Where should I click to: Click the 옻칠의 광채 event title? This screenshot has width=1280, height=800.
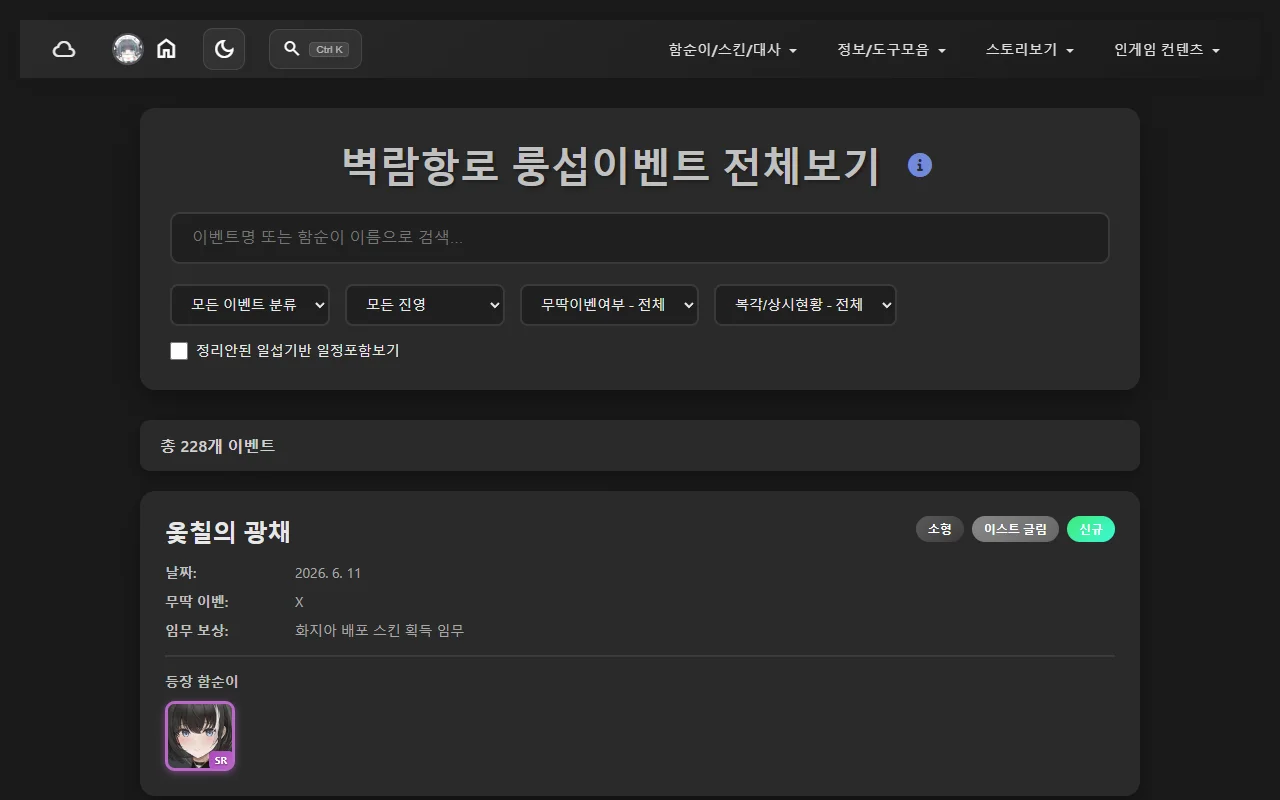point(228,532)
